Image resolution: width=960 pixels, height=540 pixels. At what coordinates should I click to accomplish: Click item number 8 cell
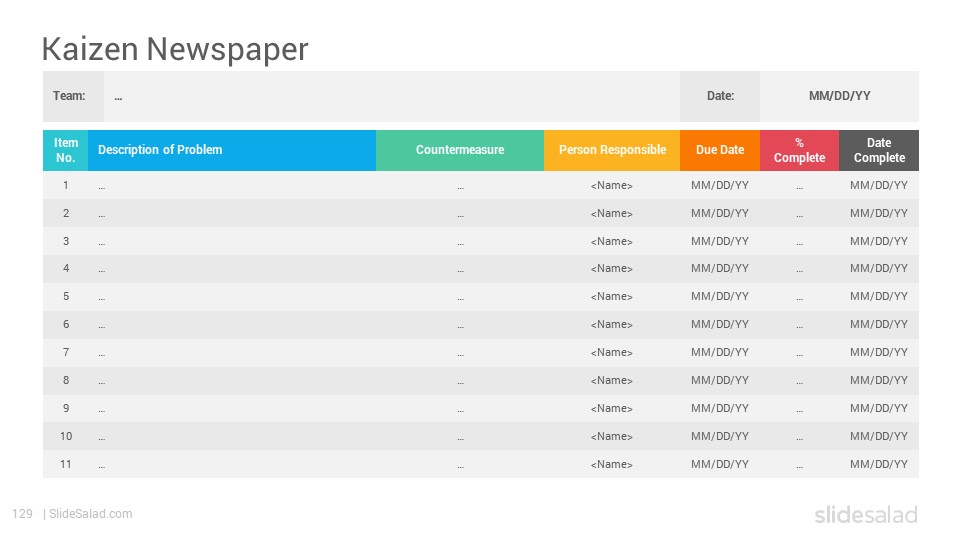click(66, 381)
